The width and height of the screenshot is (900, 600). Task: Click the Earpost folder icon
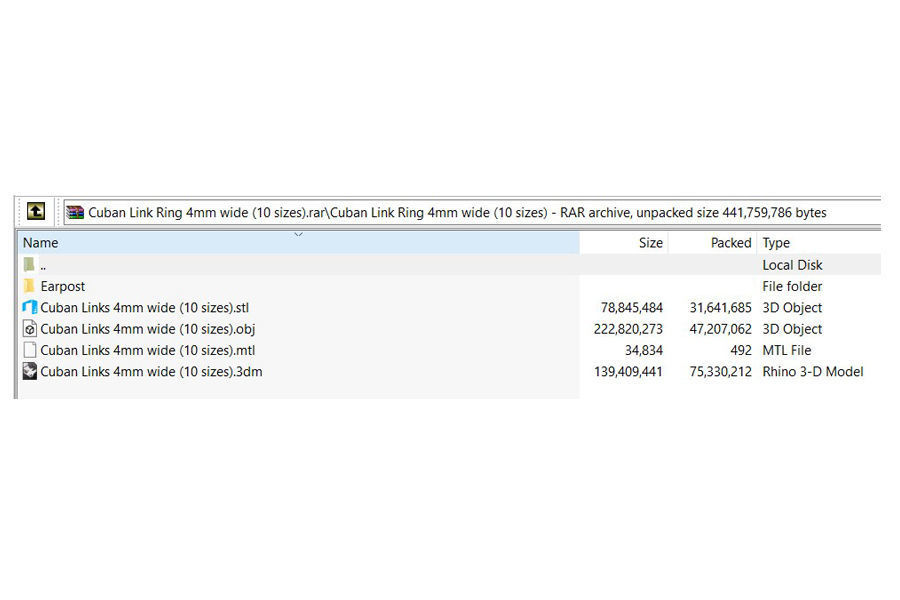point(29,286)
